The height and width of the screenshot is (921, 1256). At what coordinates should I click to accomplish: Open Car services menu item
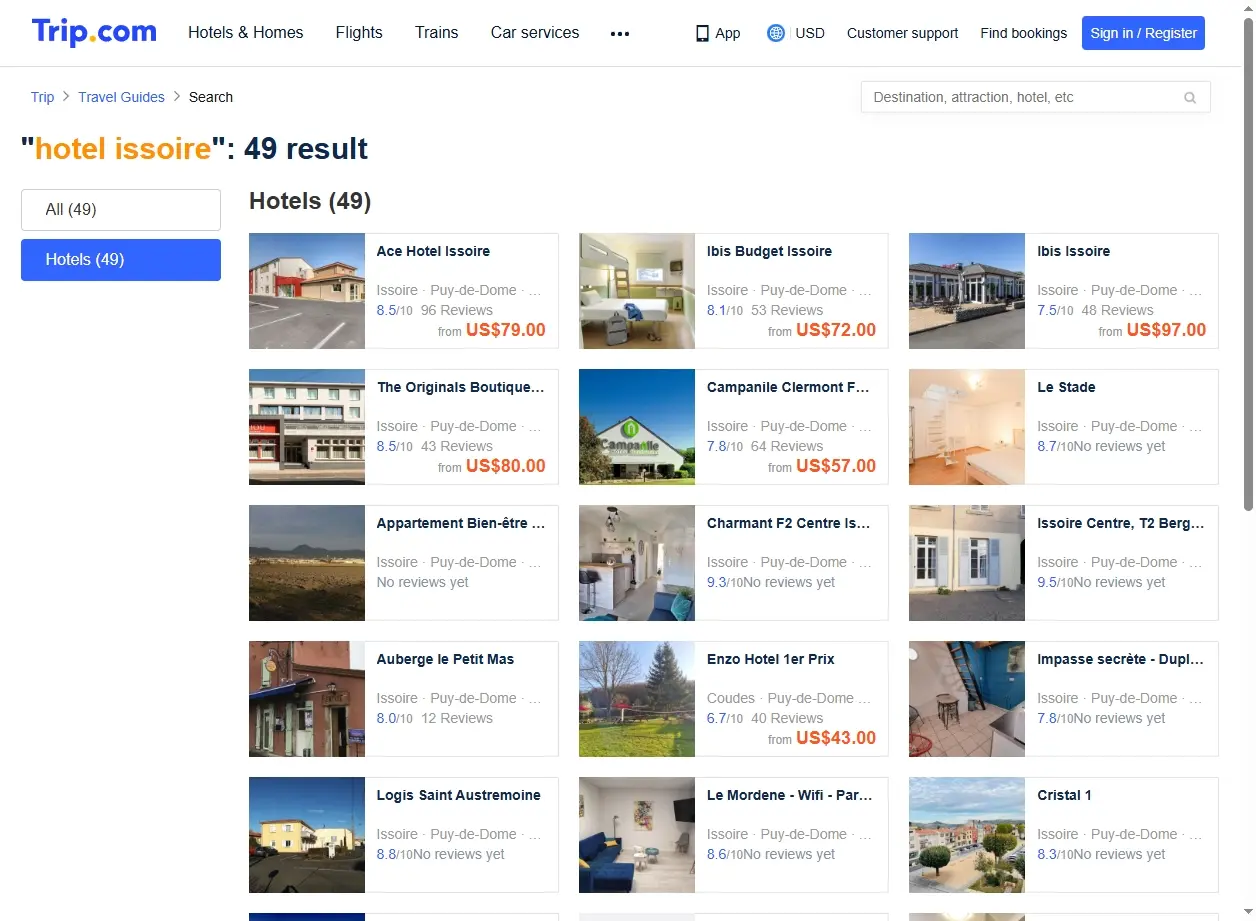click(535, 32)
